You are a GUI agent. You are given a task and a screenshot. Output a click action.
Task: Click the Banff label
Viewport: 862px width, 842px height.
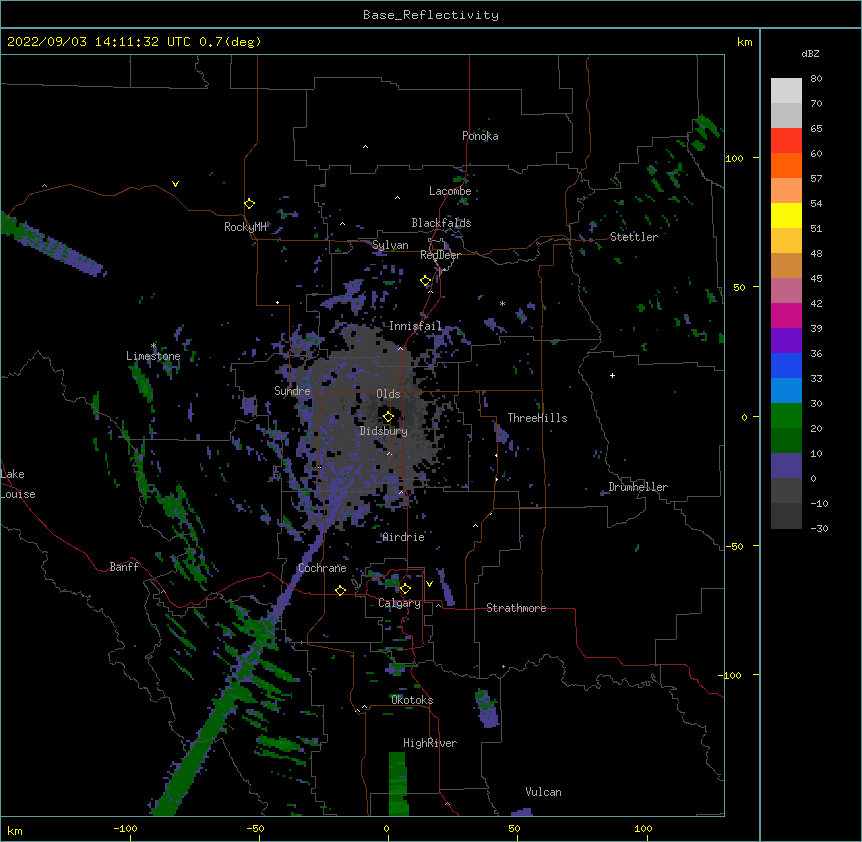tap(124, 567)
